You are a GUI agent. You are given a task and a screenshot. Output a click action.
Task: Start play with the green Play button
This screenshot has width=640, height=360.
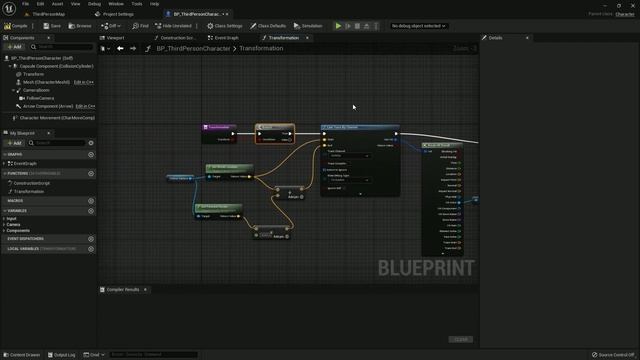(338, 26)
